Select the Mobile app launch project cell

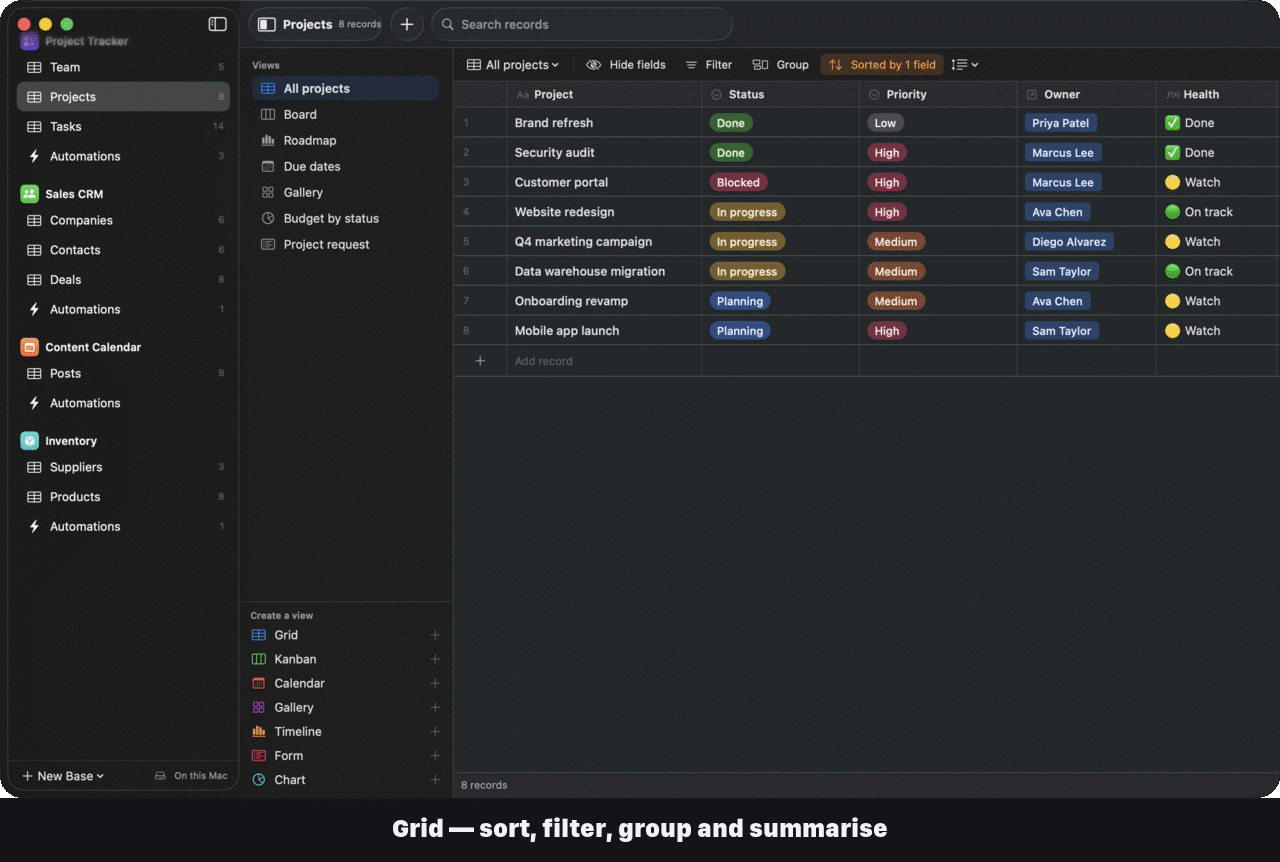pyautogui.click(x=604, y=330)
